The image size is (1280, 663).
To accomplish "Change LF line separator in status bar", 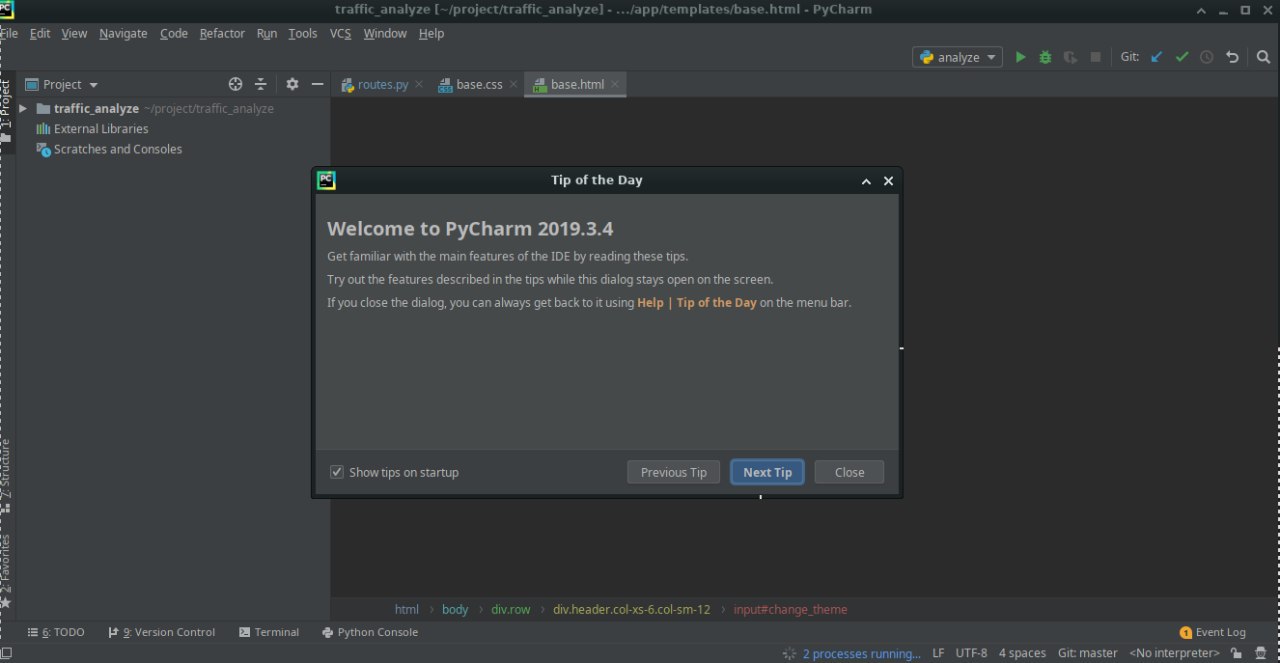I will 938,653.
